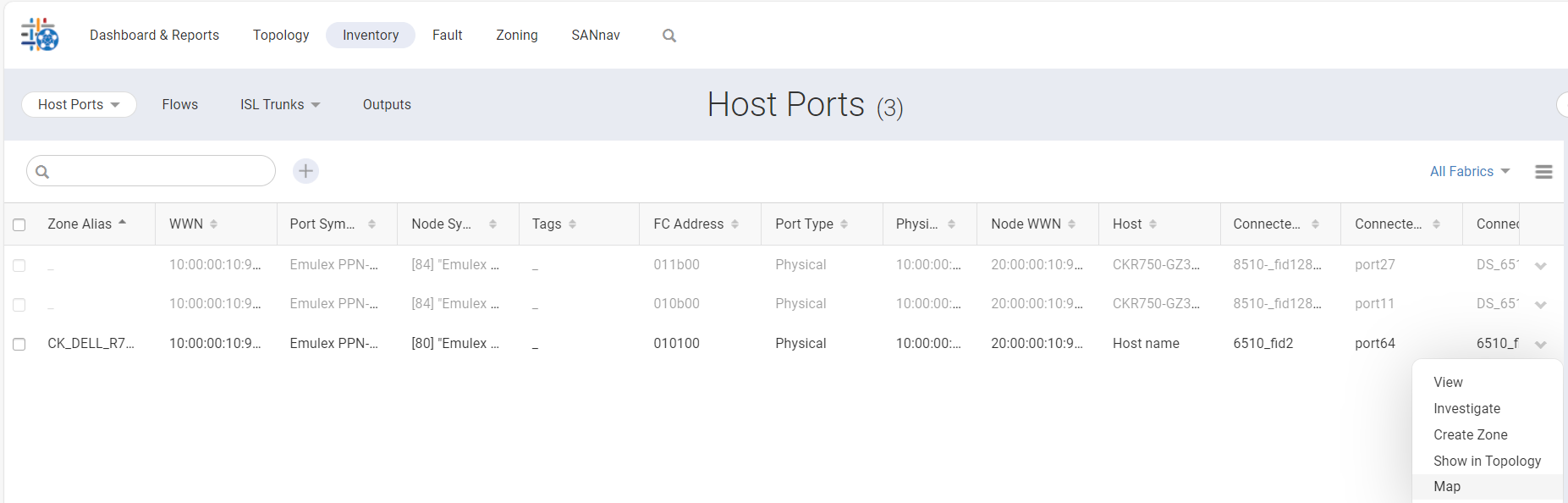Toggle the select-all rows checkbox

tap(19, 225)
